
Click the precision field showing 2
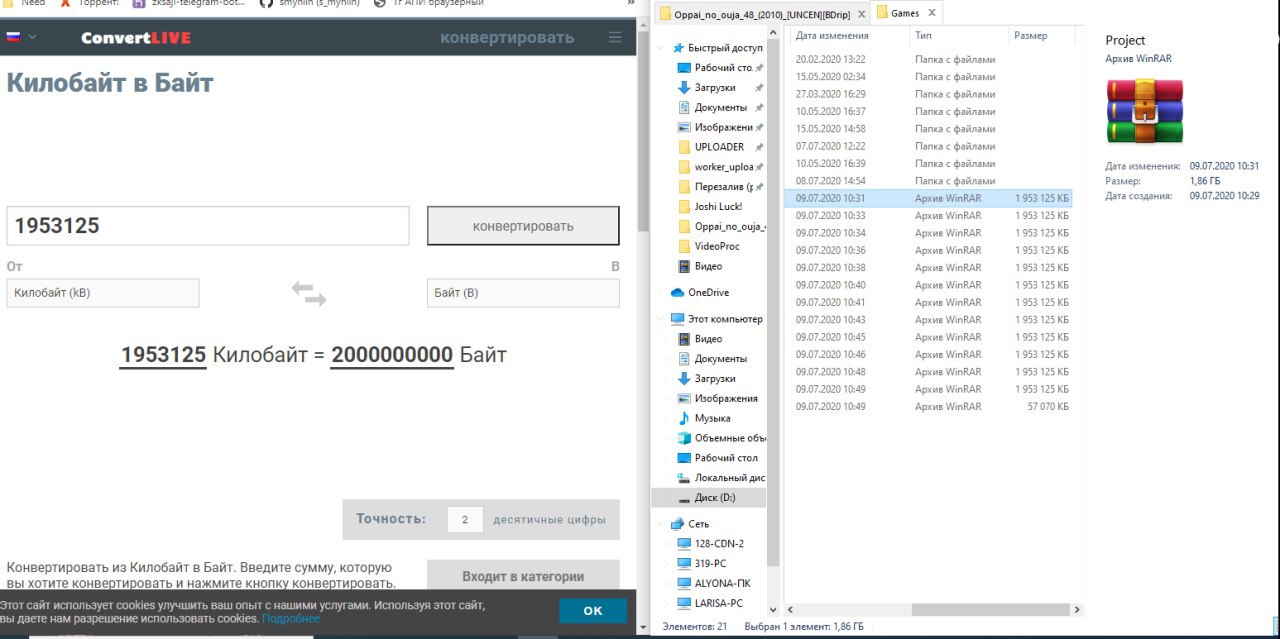pos(465,520)
